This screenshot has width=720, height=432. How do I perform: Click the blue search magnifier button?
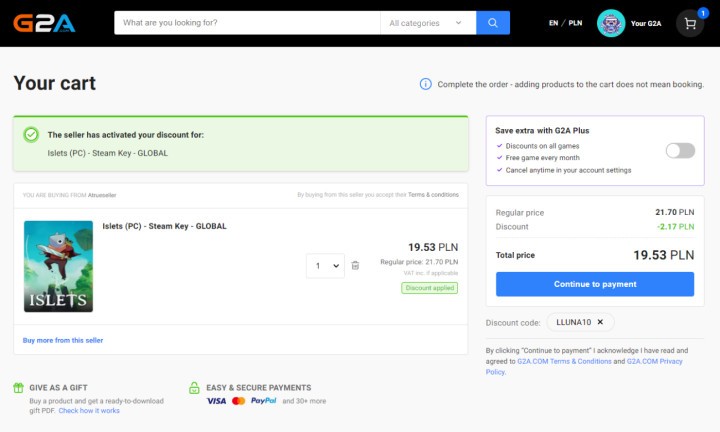point(493,22)
